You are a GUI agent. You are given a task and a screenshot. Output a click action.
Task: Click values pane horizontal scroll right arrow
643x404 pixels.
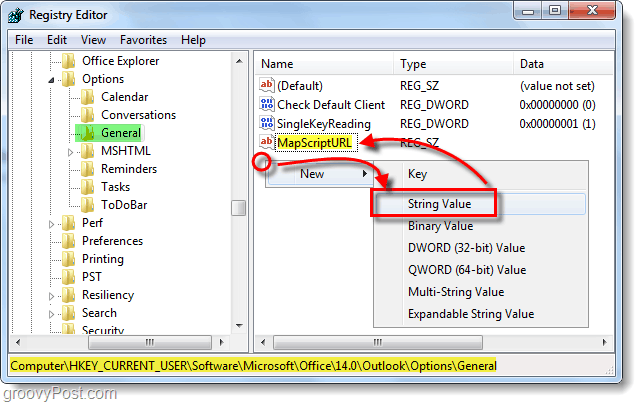tap(604, 342)
